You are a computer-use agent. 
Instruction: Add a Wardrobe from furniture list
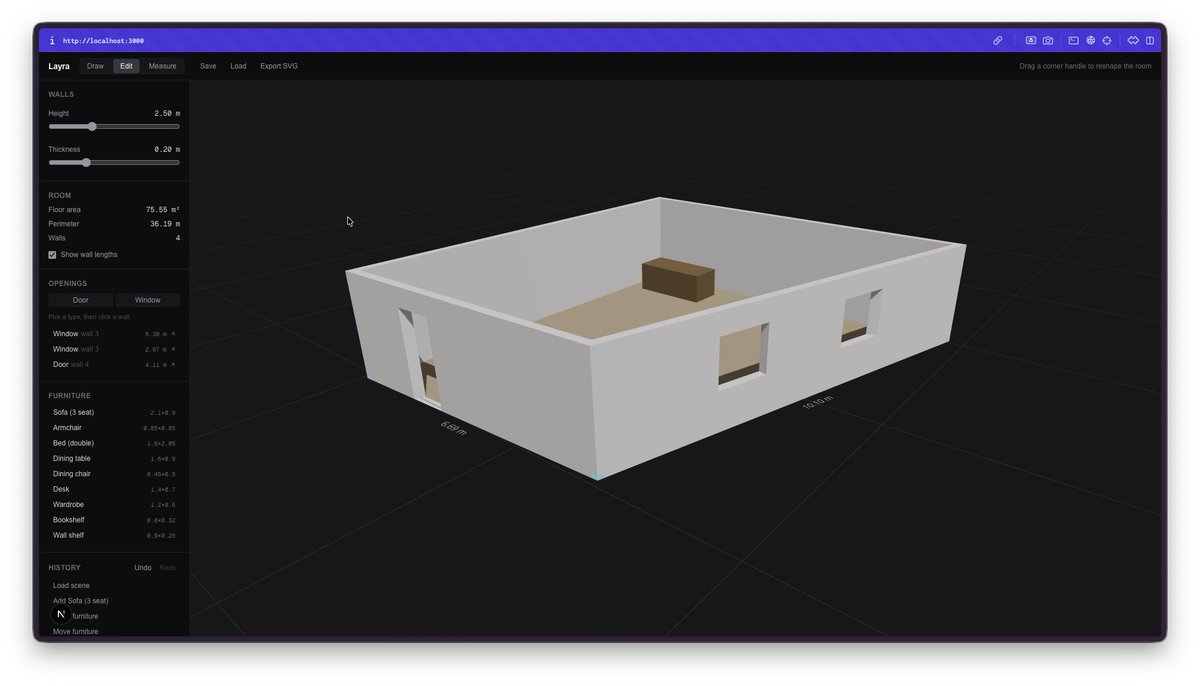click(114, 505)
